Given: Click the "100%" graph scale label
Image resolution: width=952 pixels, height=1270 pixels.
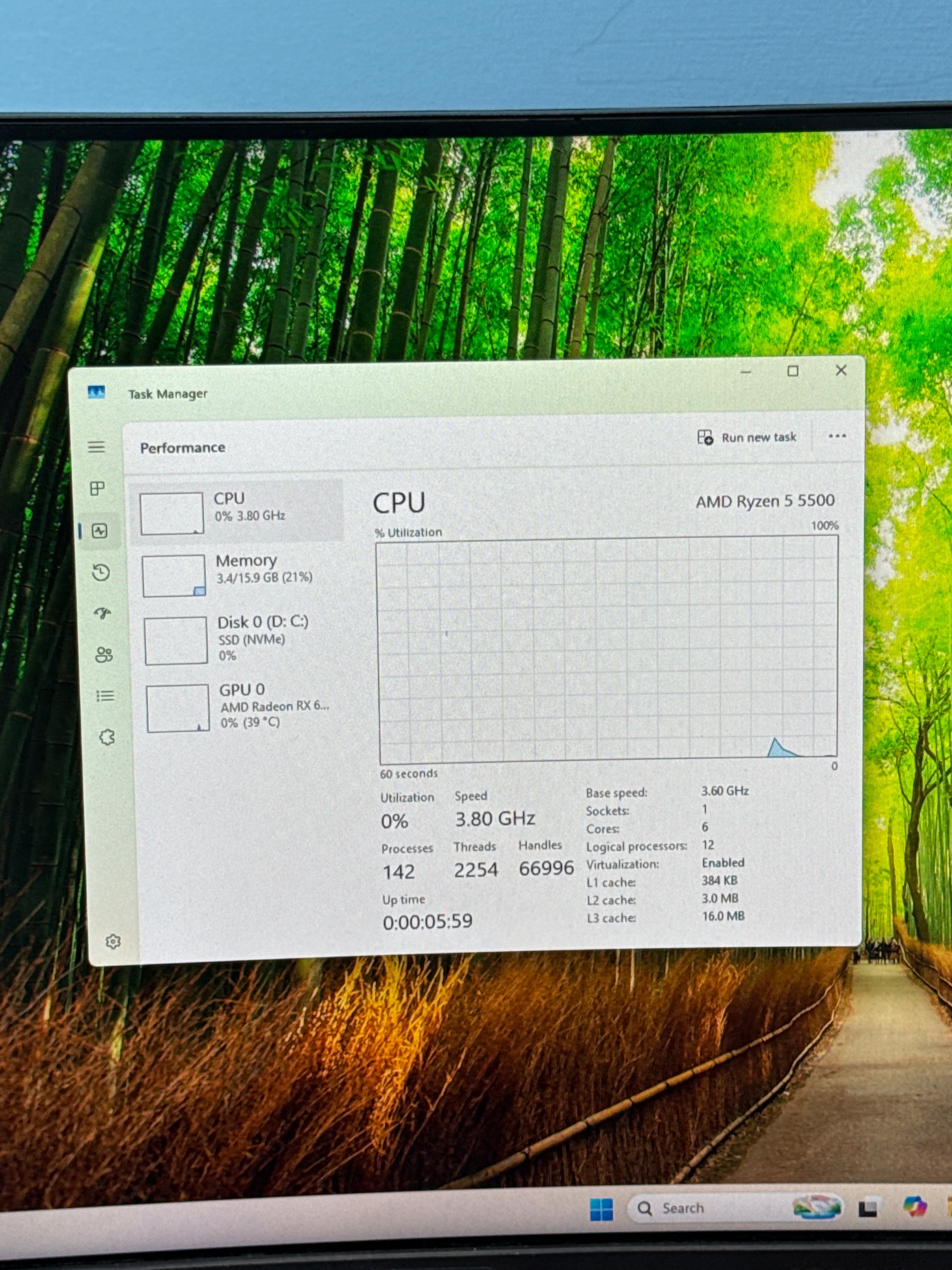Looking at the screenshot, I should click(824, 525).
